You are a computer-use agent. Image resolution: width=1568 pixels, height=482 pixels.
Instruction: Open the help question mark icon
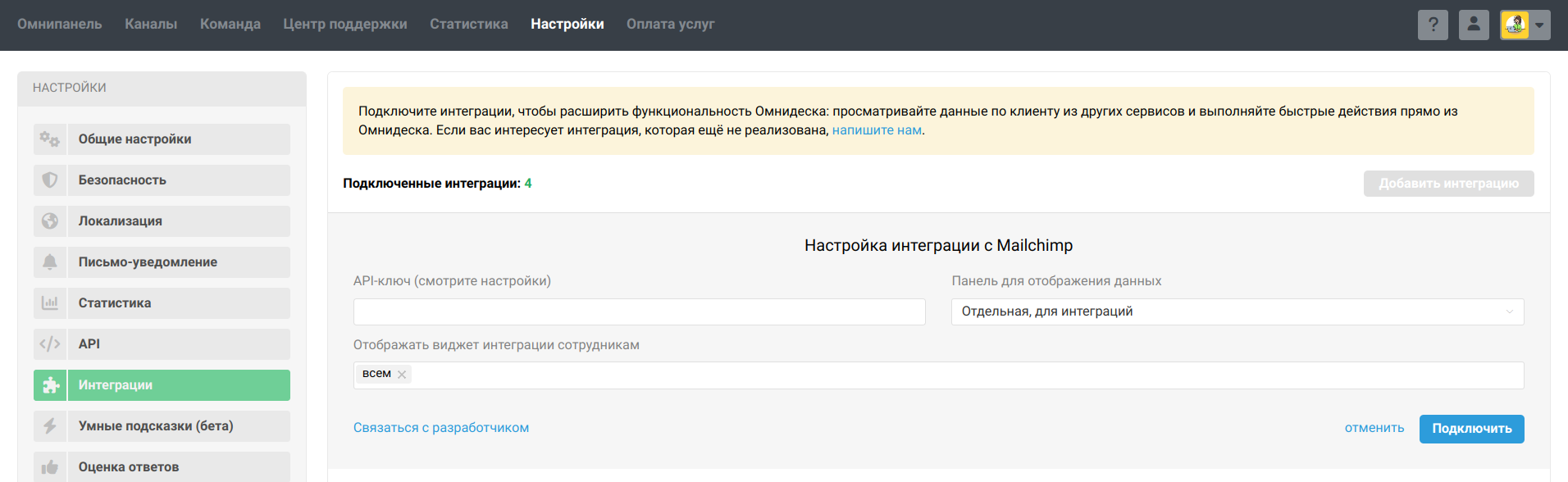pos(1433,25)
